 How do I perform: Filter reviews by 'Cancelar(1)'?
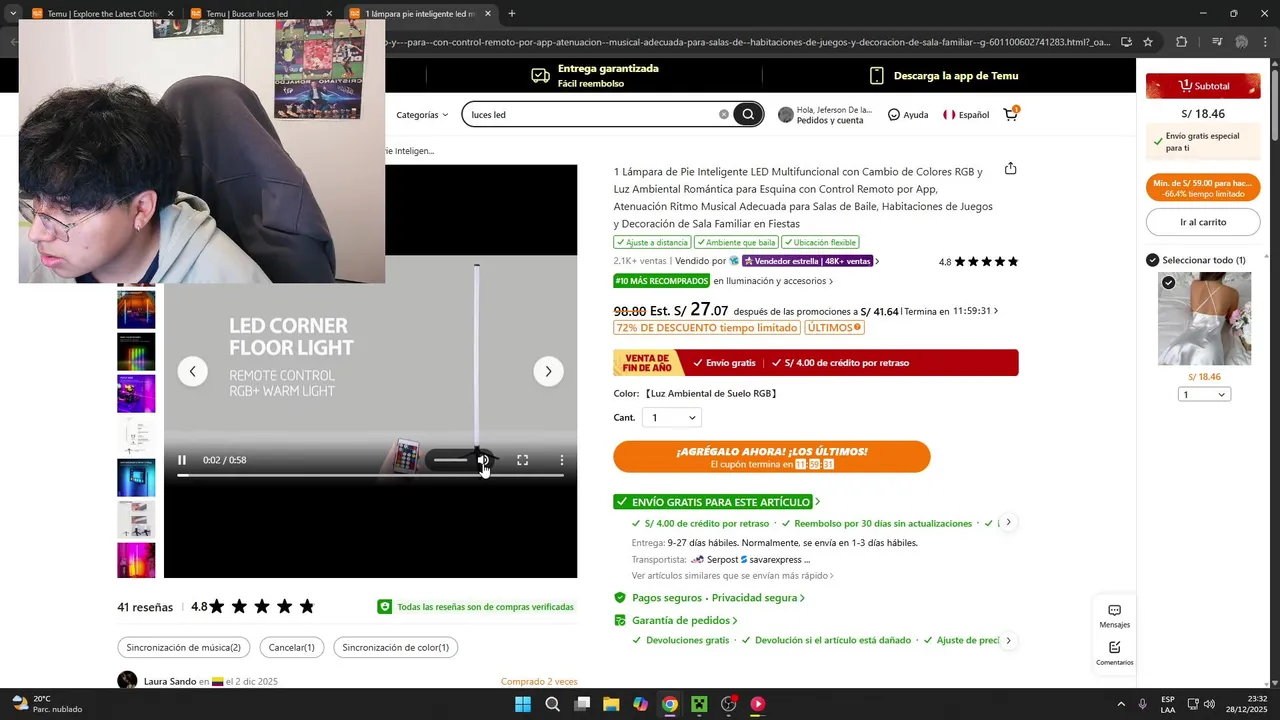point(291,647)
